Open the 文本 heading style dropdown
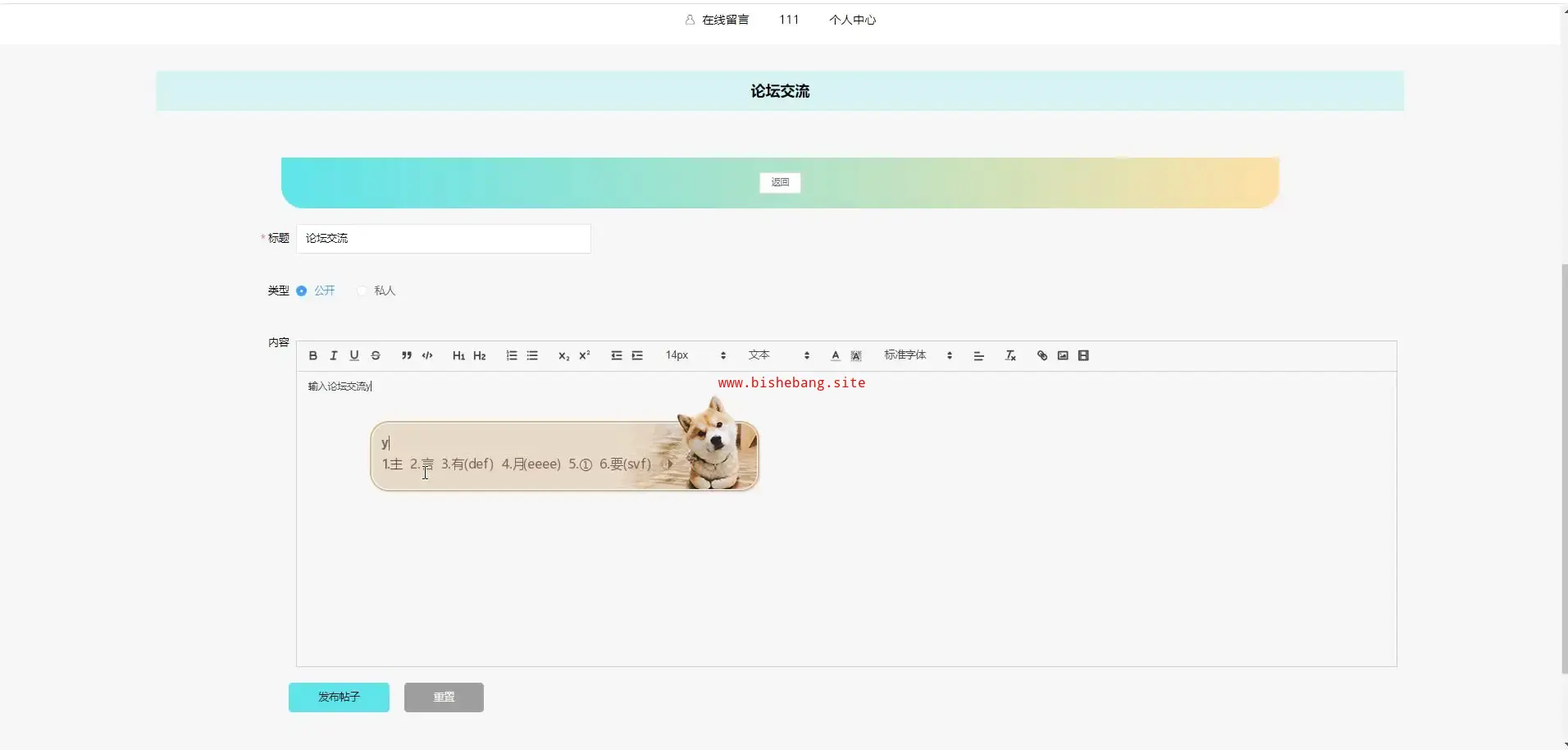 [778, 355]
